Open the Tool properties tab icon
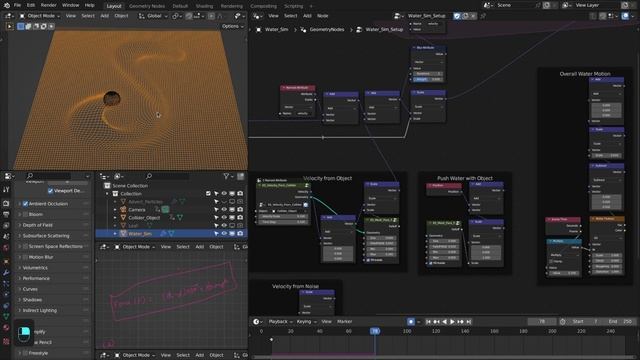The image size is (640, 360). coord(6,190)
